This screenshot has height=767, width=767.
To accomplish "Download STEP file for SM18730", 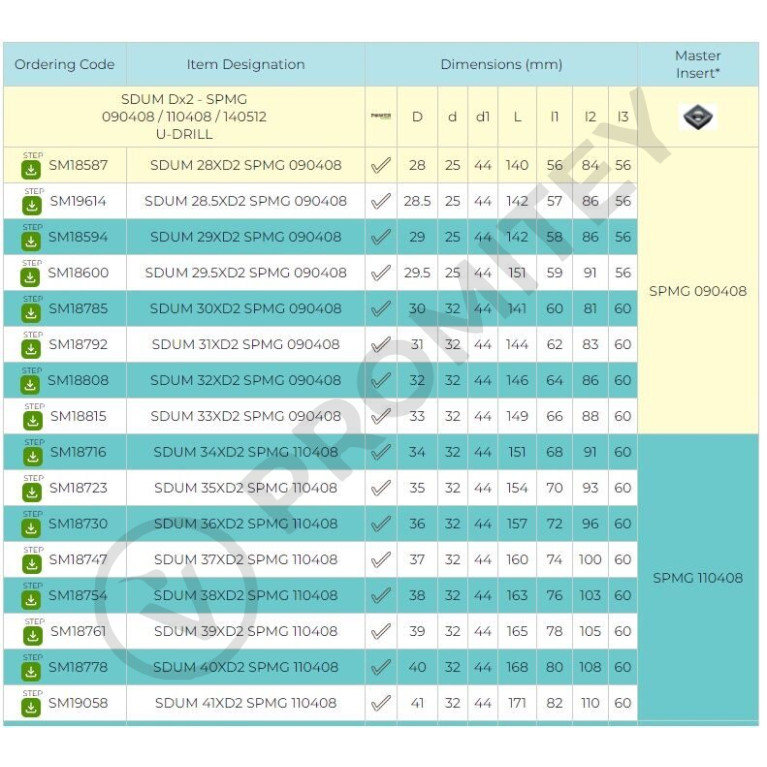I will [x=31, y=528].
